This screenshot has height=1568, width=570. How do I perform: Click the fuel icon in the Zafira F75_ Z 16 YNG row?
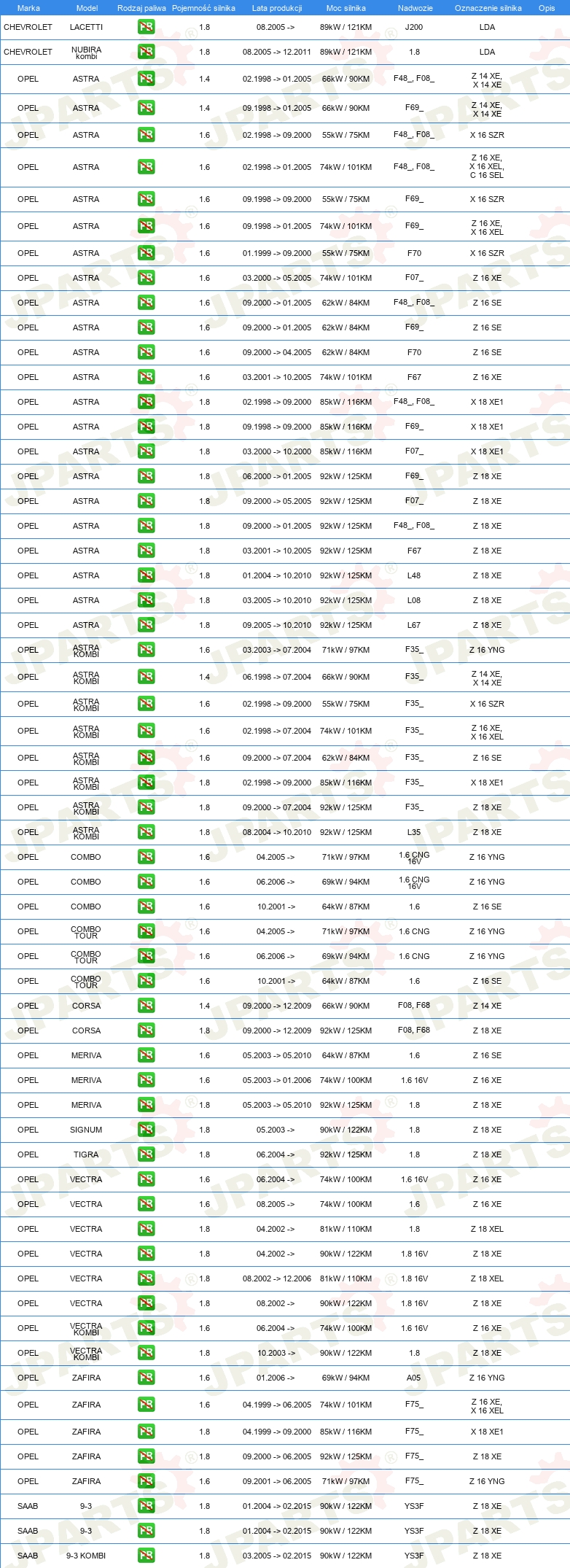[146, 1481]
